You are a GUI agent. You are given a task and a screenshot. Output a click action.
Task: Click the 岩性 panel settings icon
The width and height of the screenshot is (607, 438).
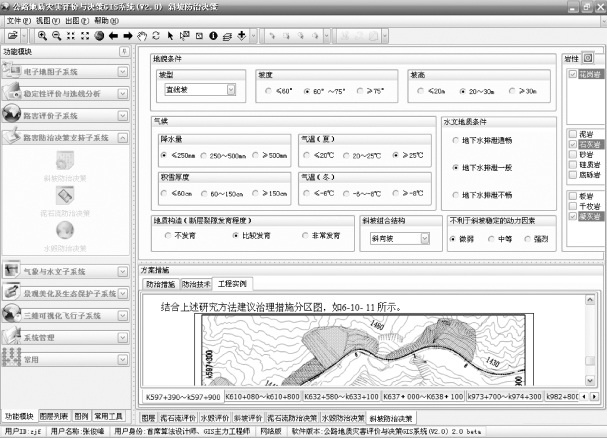click(x=588, y=58)
